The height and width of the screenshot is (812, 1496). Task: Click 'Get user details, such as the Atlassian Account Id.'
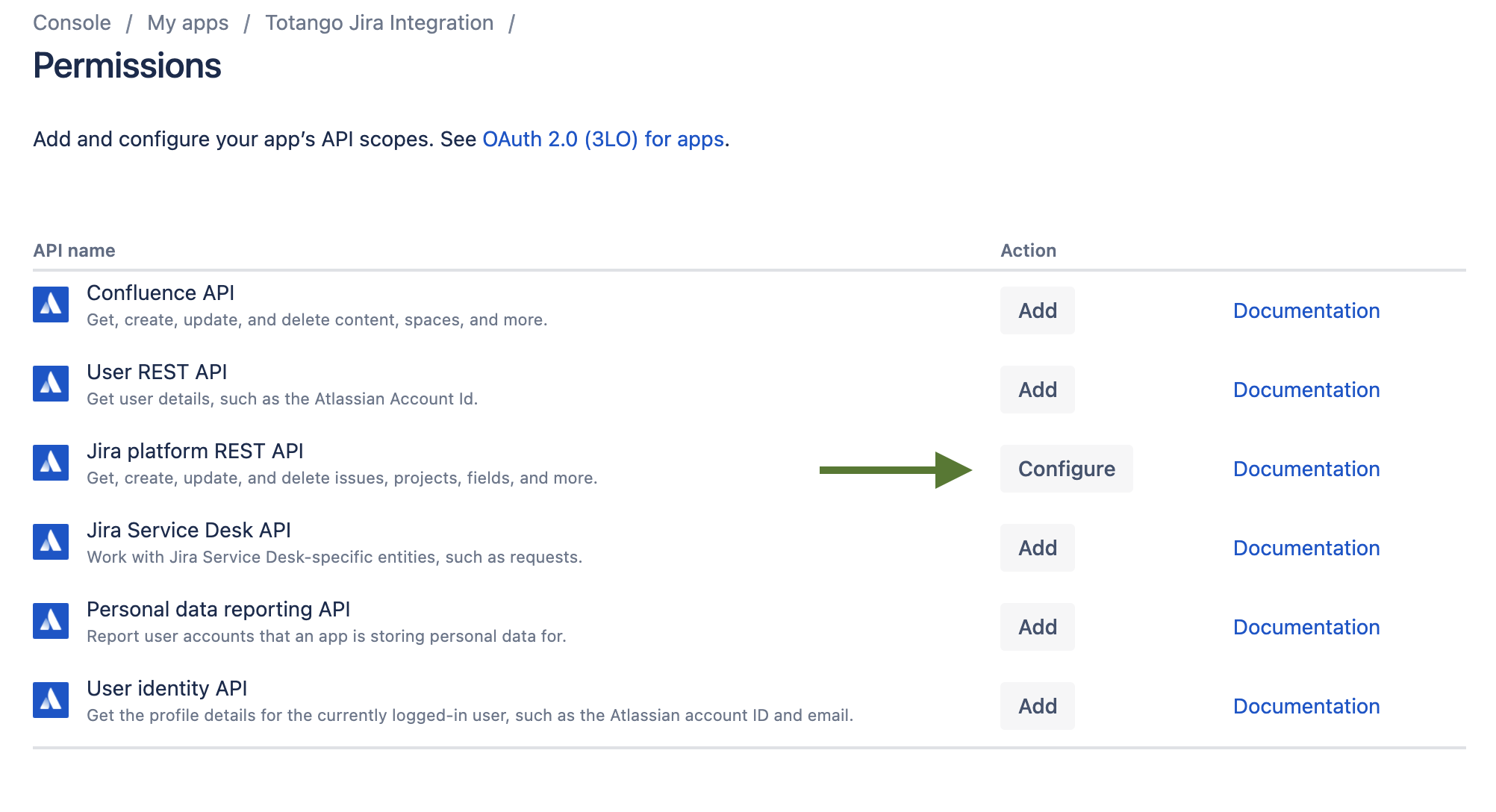[282, 399]
